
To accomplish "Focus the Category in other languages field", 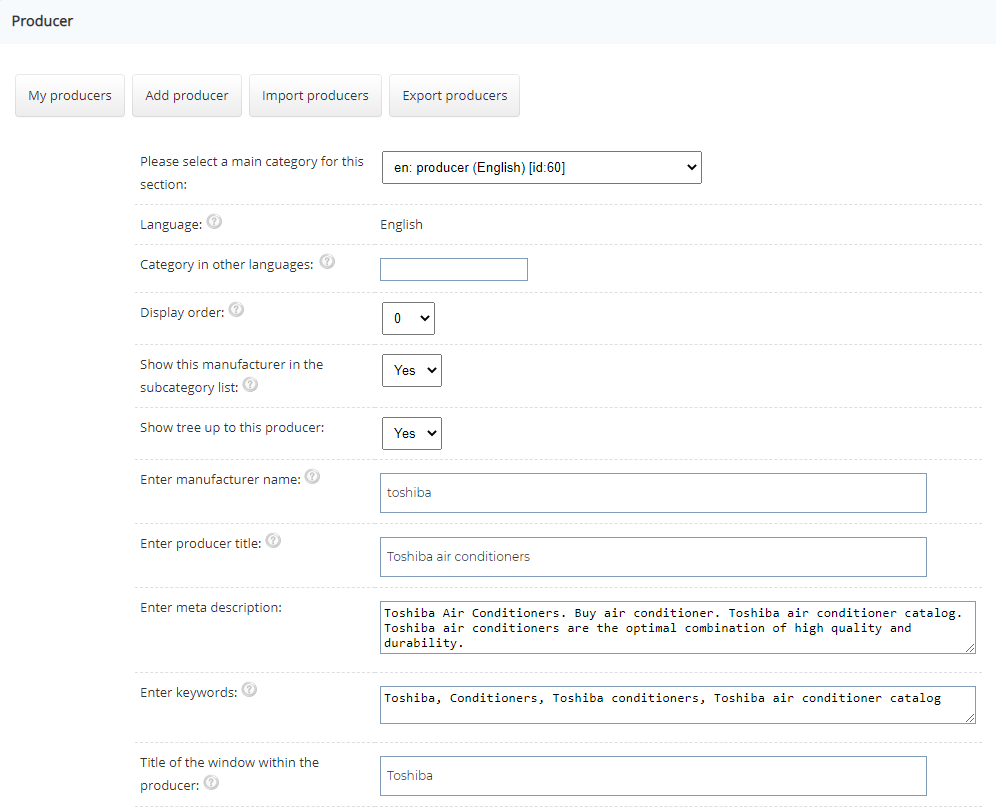I will (454, 269).
